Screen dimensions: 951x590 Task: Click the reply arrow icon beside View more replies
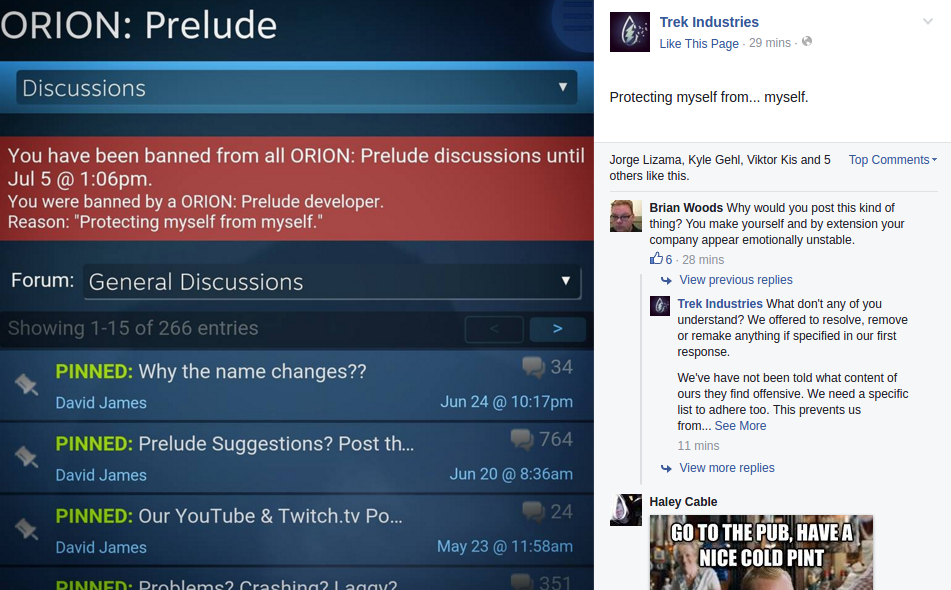click(666, 468)
